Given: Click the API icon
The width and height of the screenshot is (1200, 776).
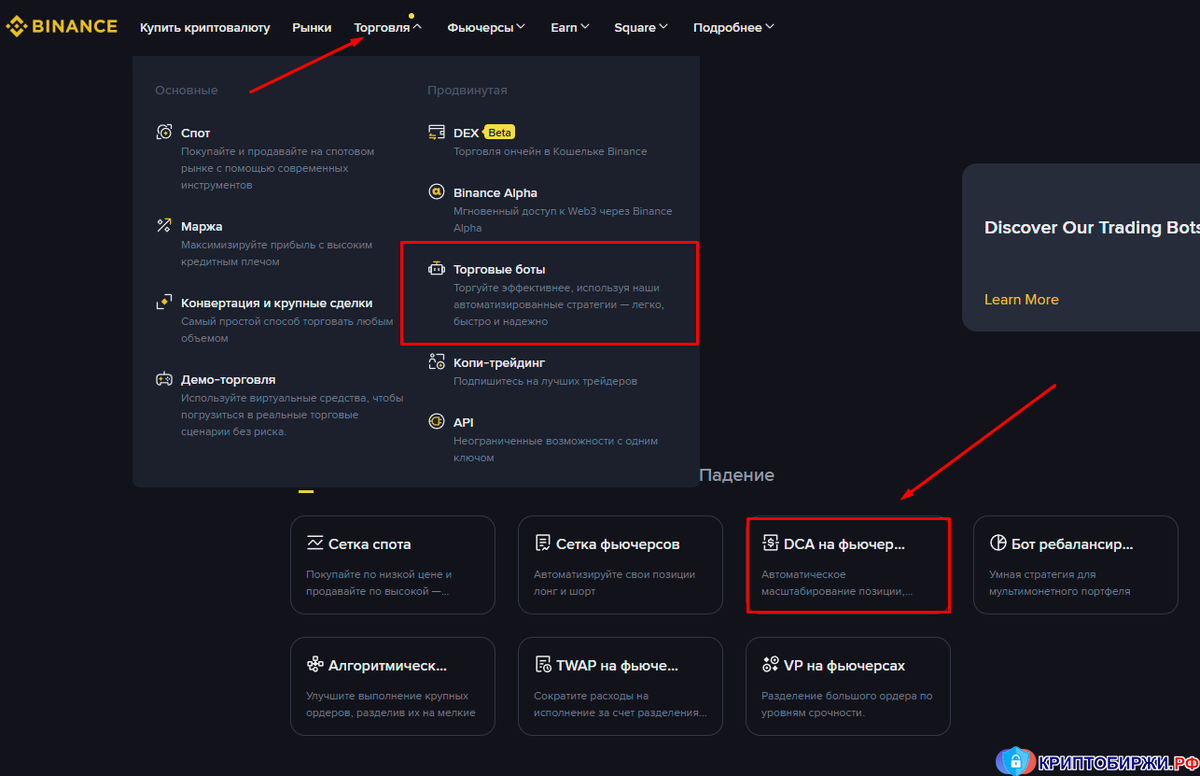Looking at the screenshot, I should pos(436,422).
